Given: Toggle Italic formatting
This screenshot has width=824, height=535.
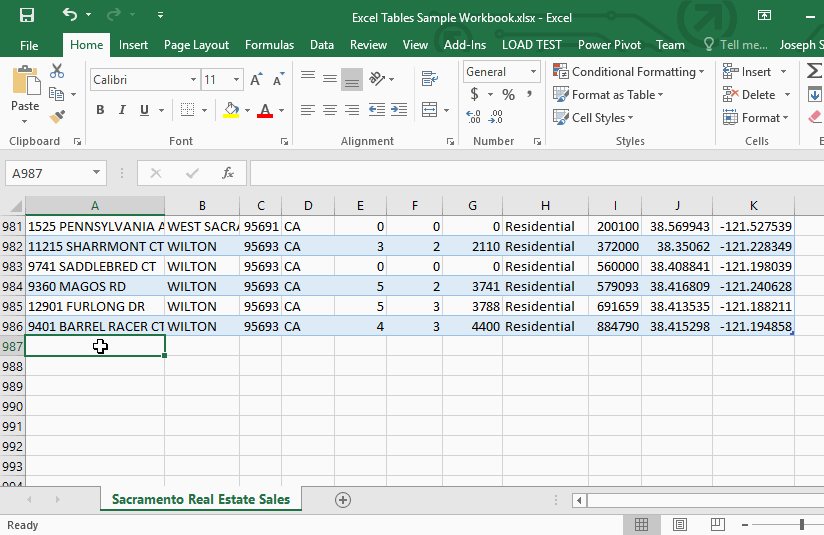Looking at the screenshot, I should (x=122, y=110).
